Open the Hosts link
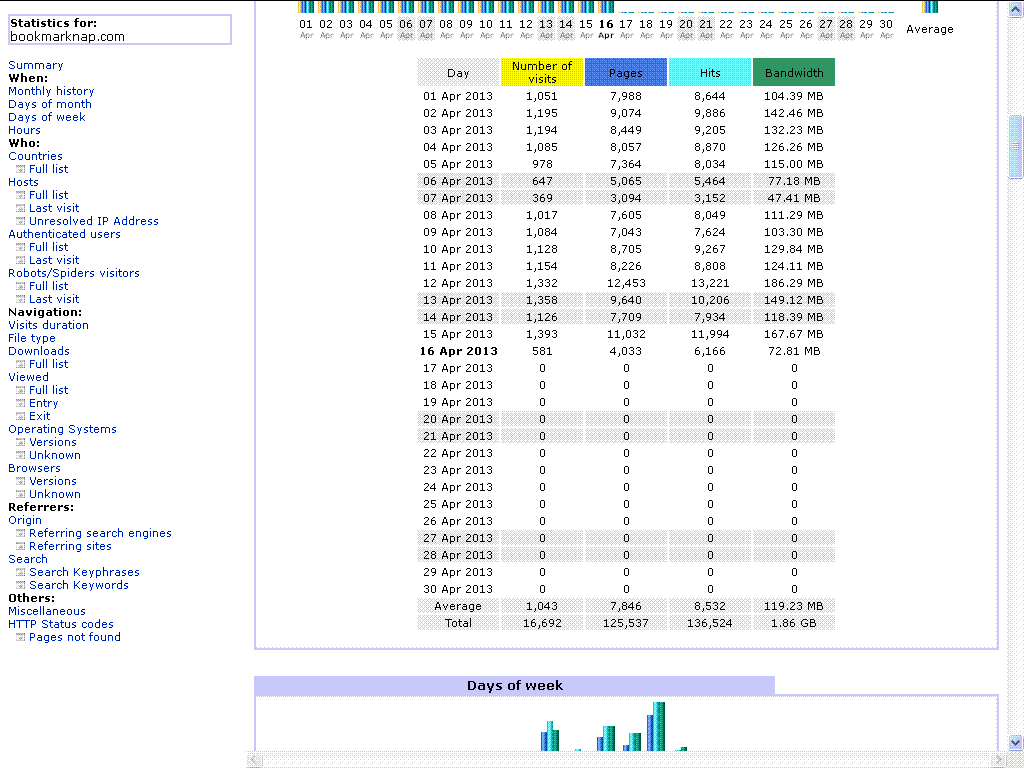The height and width of the screenshot is (768, 1024). pyautogui.click(x=23, y=182)
